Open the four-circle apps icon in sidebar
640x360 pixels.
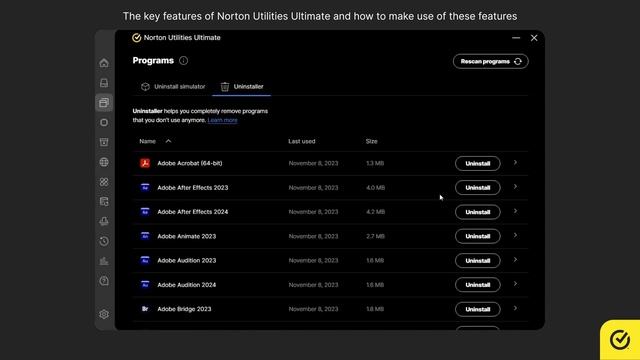pos(104,182)
